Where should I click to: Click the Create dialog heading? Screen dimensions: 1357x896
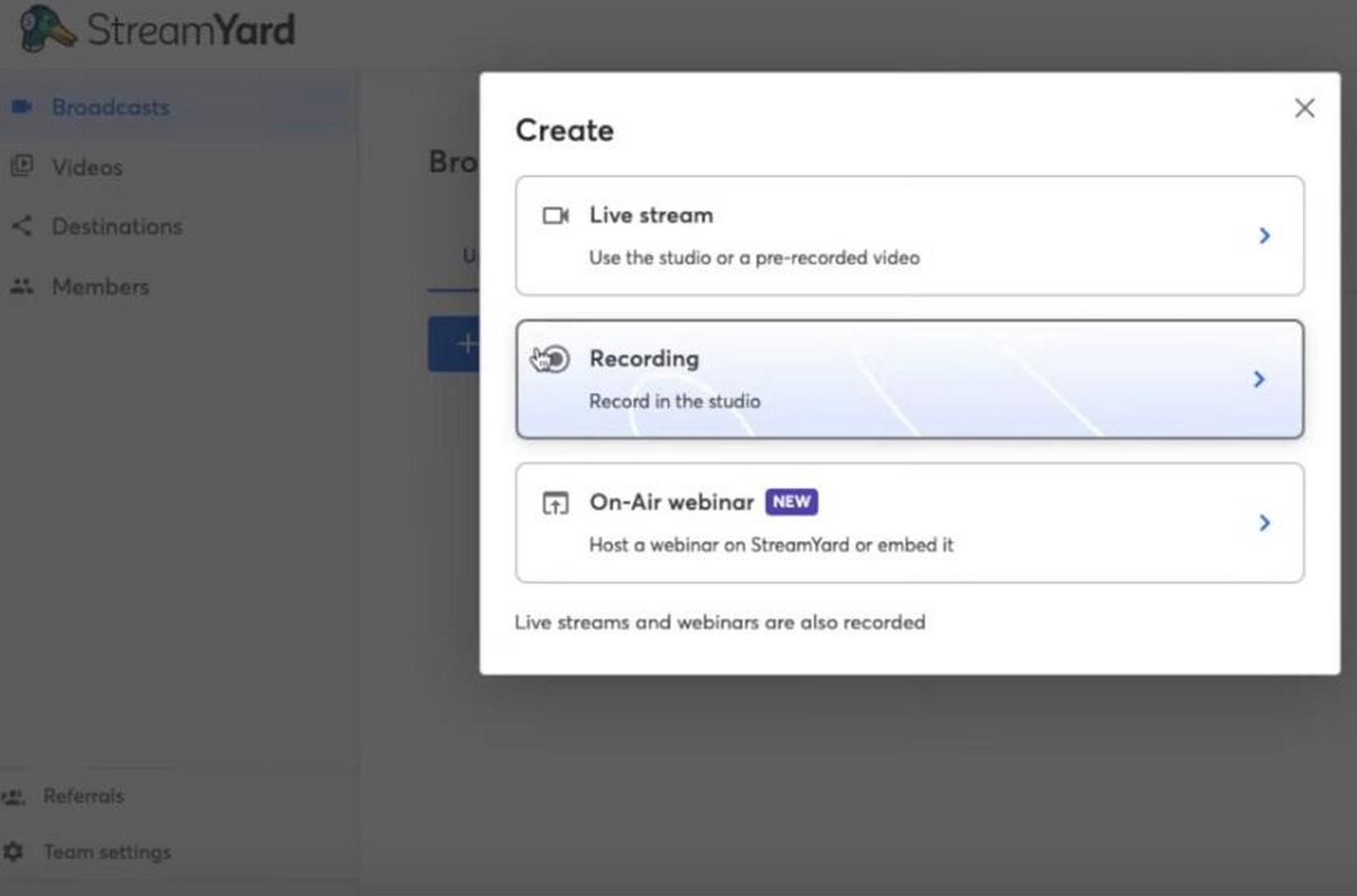(x=564, y=130)
